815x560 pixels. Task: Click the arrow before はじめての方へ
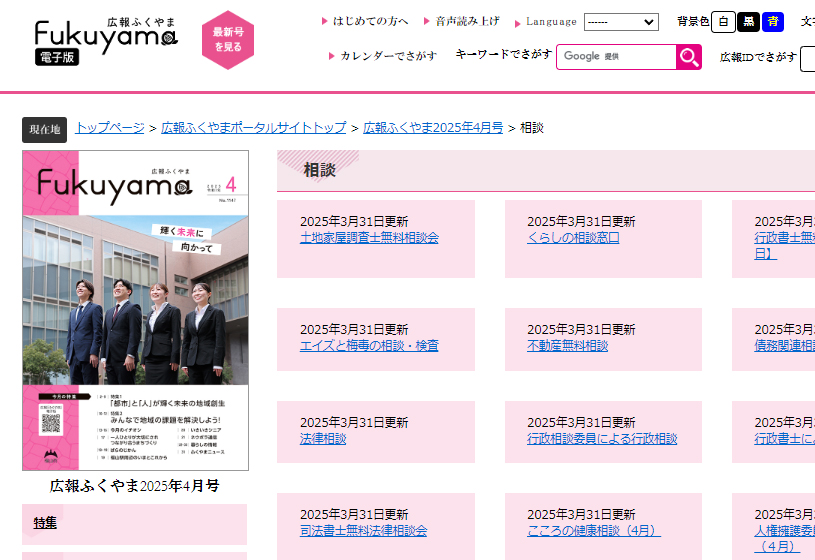pos(324,21)
